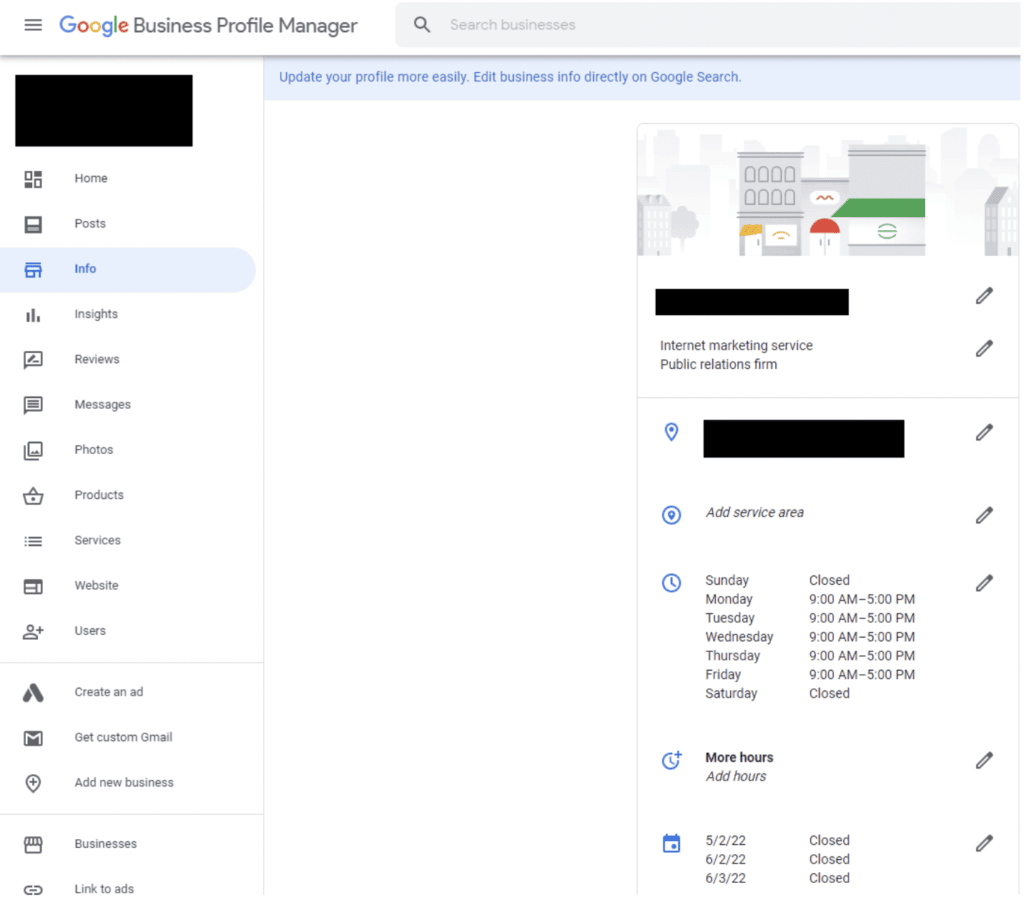Open the Website section
This screenshot has height=915, width=1024.
click(96, 585)
